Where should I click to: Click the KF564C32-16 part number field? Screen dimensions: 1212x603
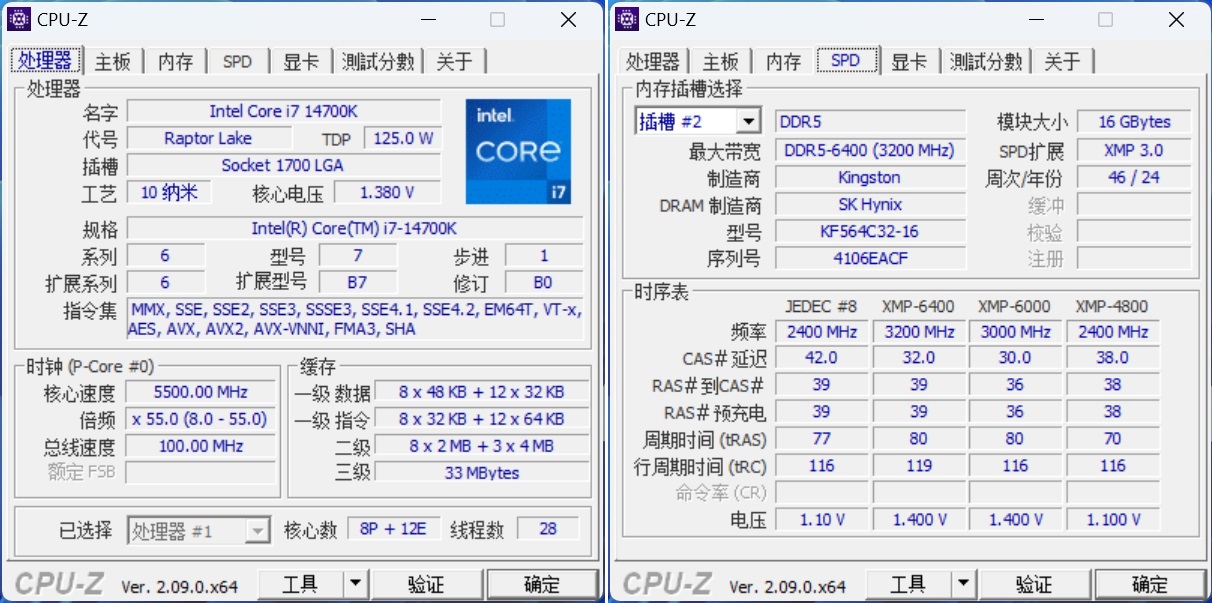pyautogui.click(x=870, y=231)
